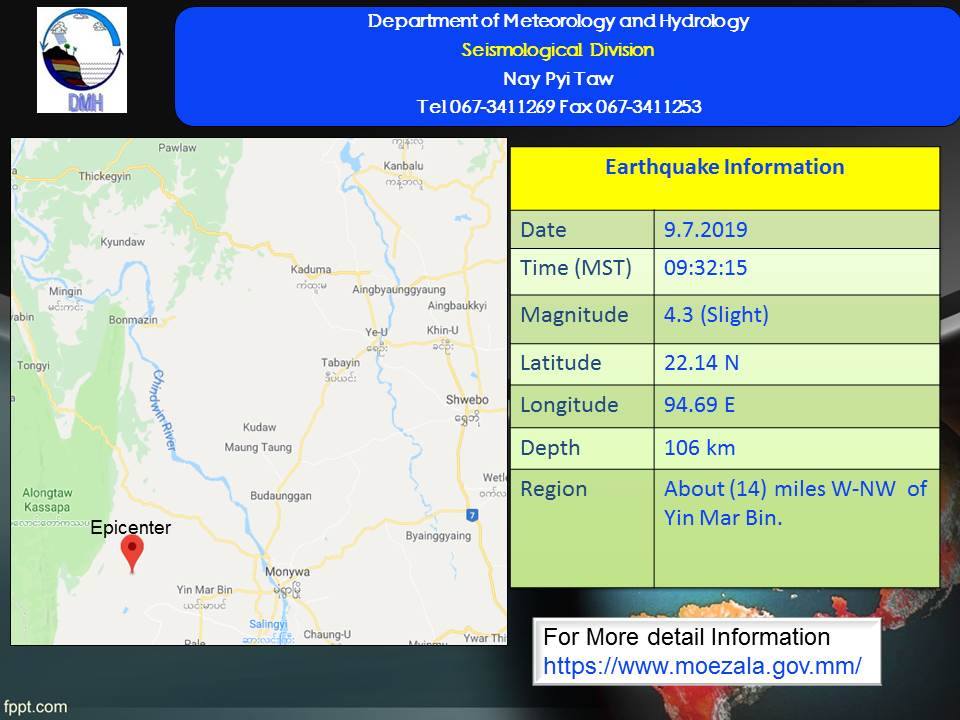Click Kudaw on the map
Image resolution: width=960 pixels, height=720 pixels.
coord(259,427)
